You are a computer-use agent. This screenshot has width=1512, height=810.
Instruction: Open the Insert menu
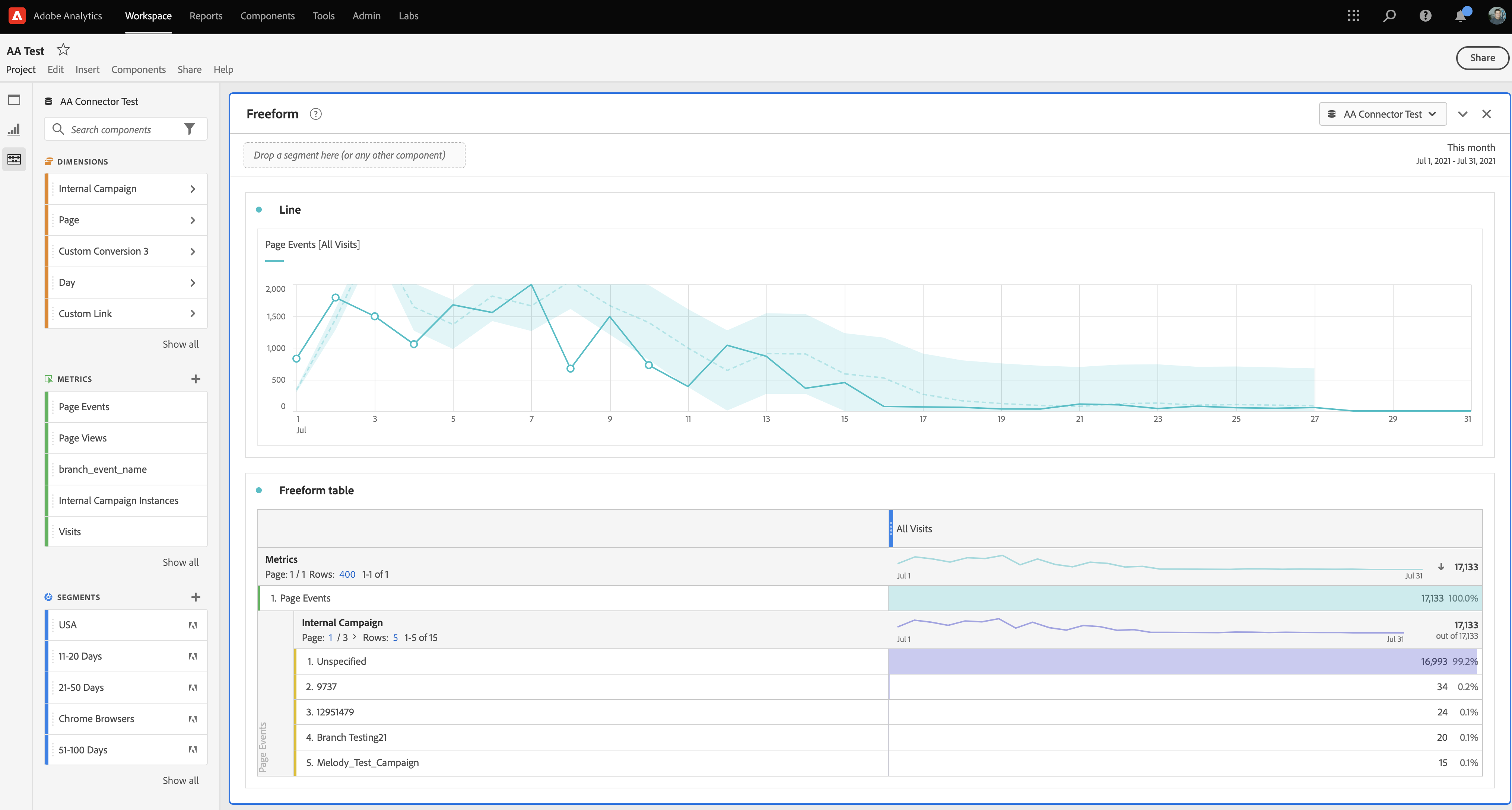pyautogui.click(x=88, y=69)
